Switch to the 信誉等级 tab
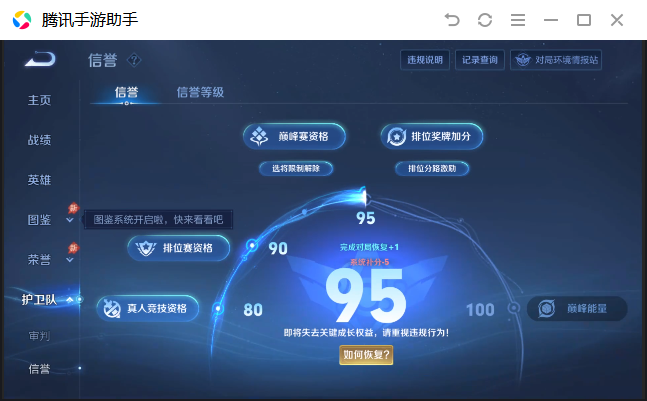The width and height of the screenshot is (647, 401). coord(200,92)
